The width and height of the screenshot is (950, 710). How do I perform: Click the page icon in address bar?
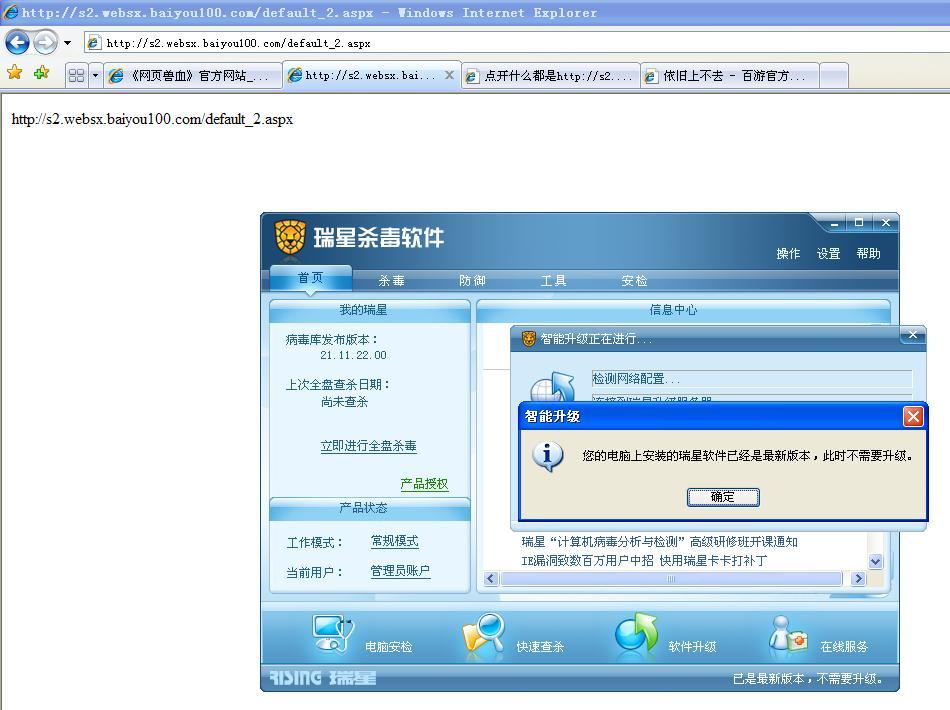click(94, 42)
